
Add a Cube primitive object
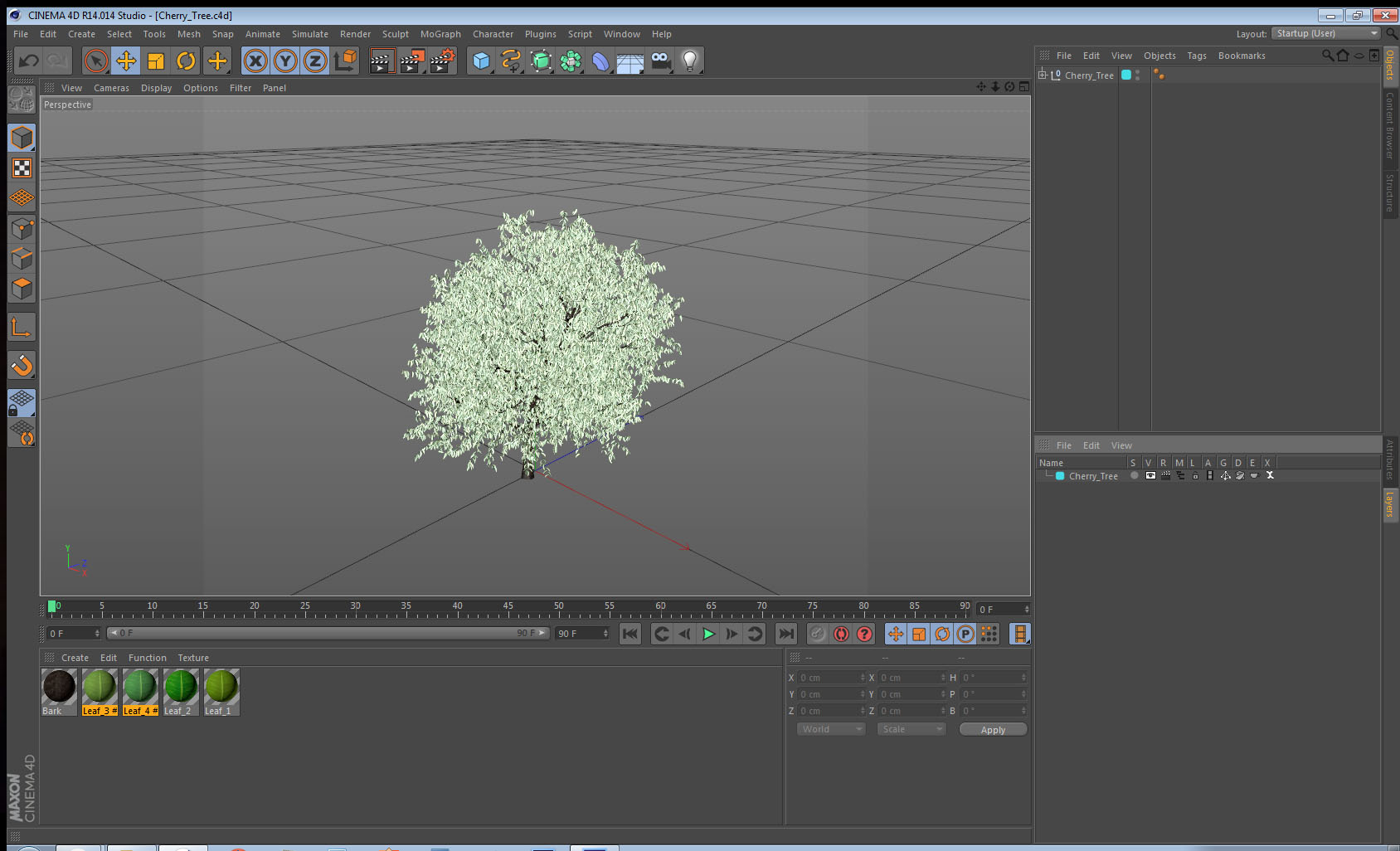(481, 61)
